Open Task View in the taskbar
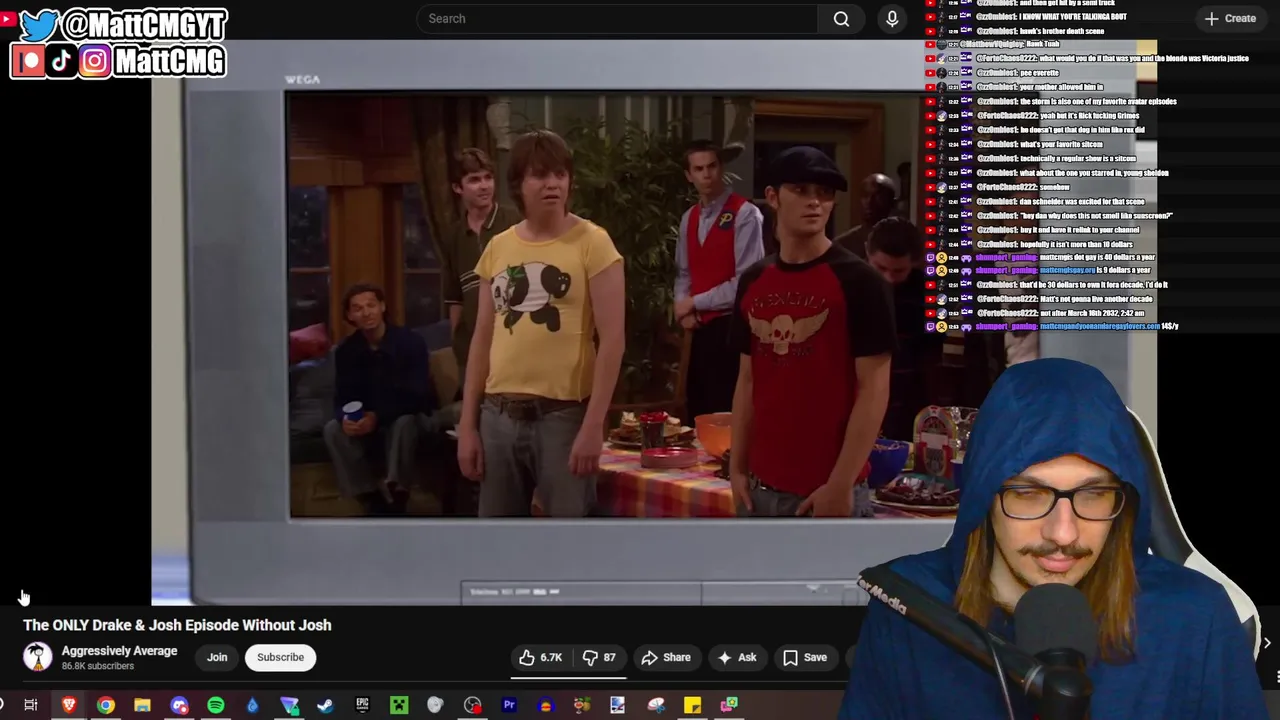The image size is (1280, 720). tap(31, 705)
